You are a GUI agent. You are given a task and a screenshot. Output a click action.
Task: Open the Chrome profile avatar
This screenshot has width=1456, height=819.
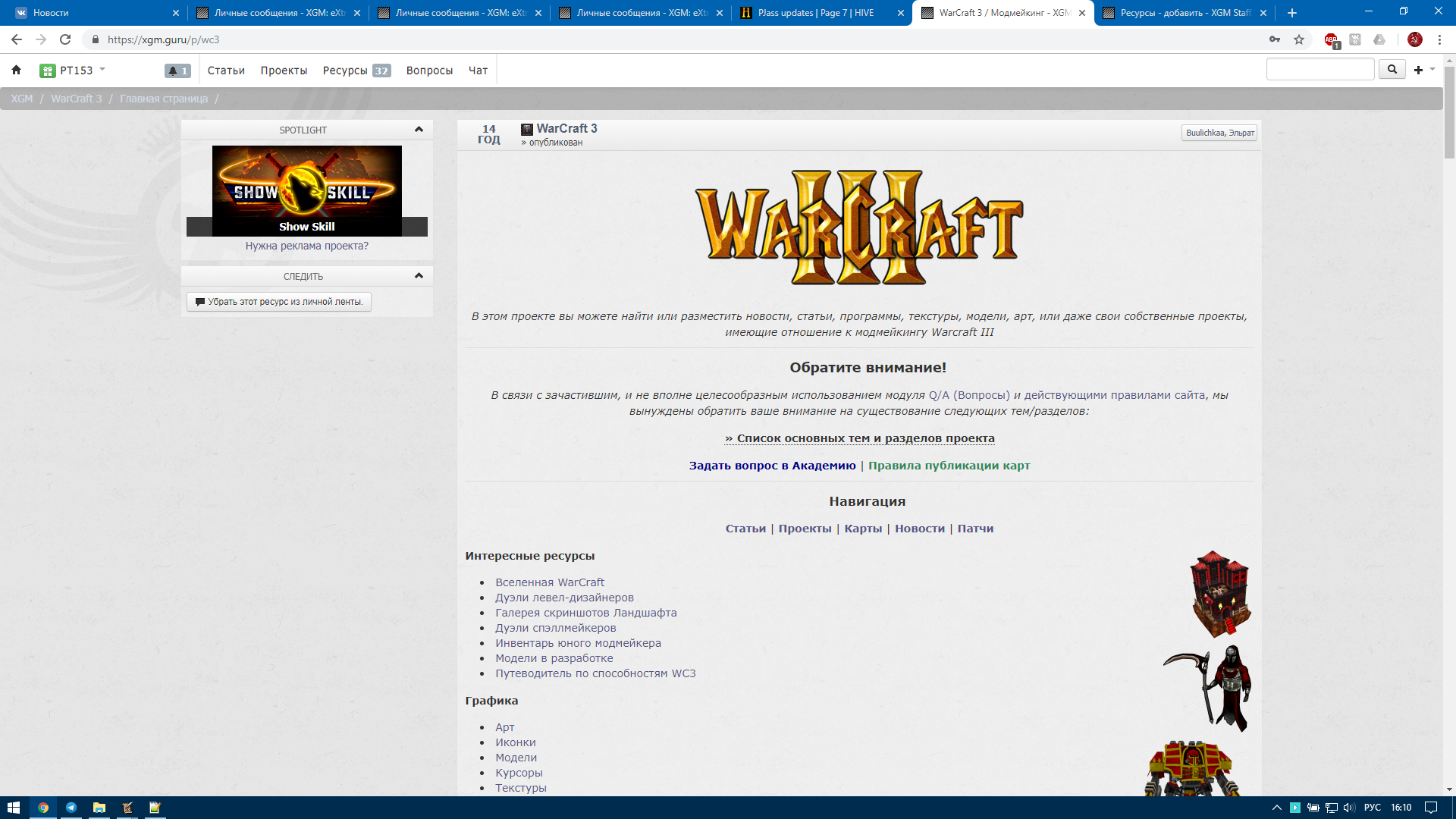pos(1414,40)
